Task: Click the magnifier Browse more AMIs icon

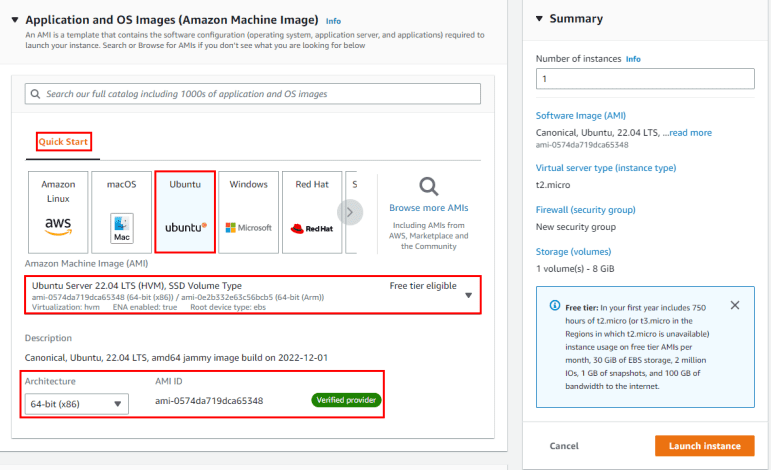Action: point(428,186)
